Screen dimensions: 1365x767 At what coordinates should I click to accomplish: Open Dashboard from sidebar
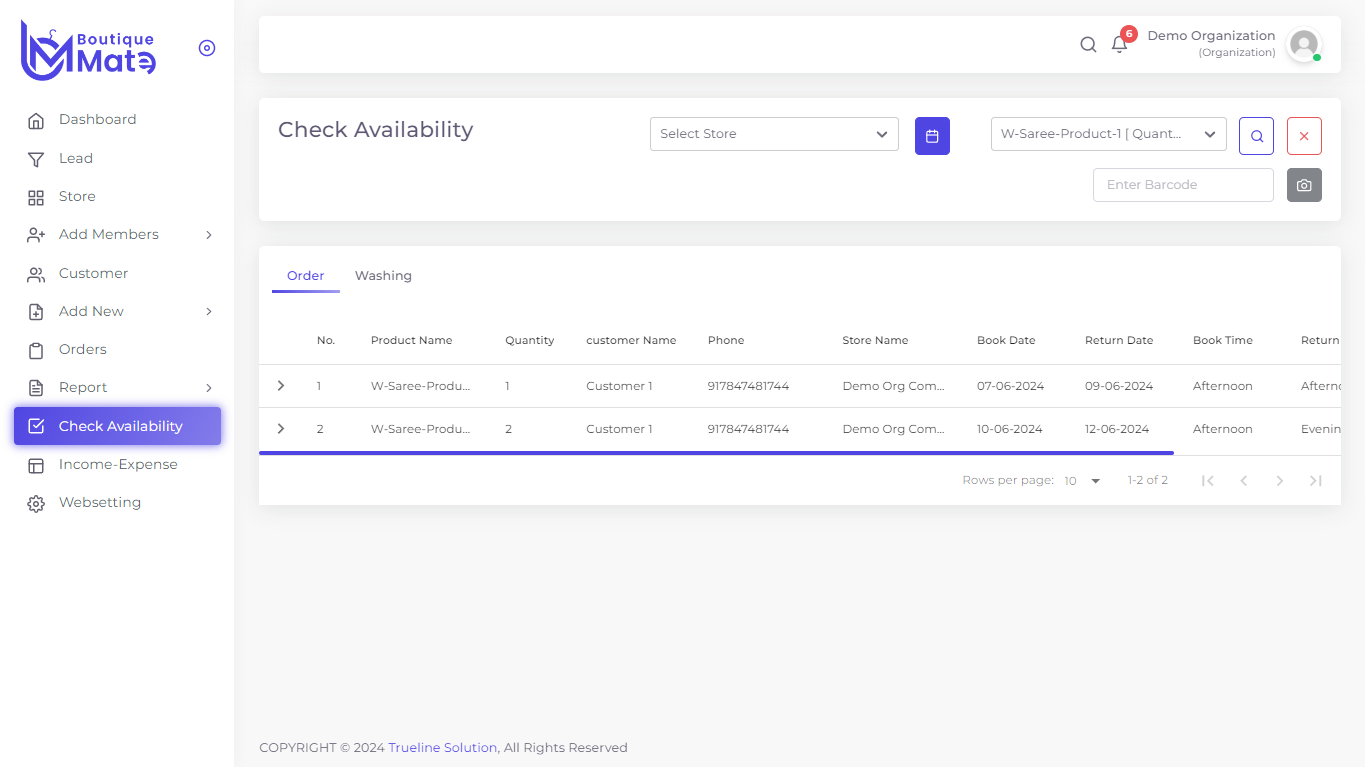(x=117, y=120)
